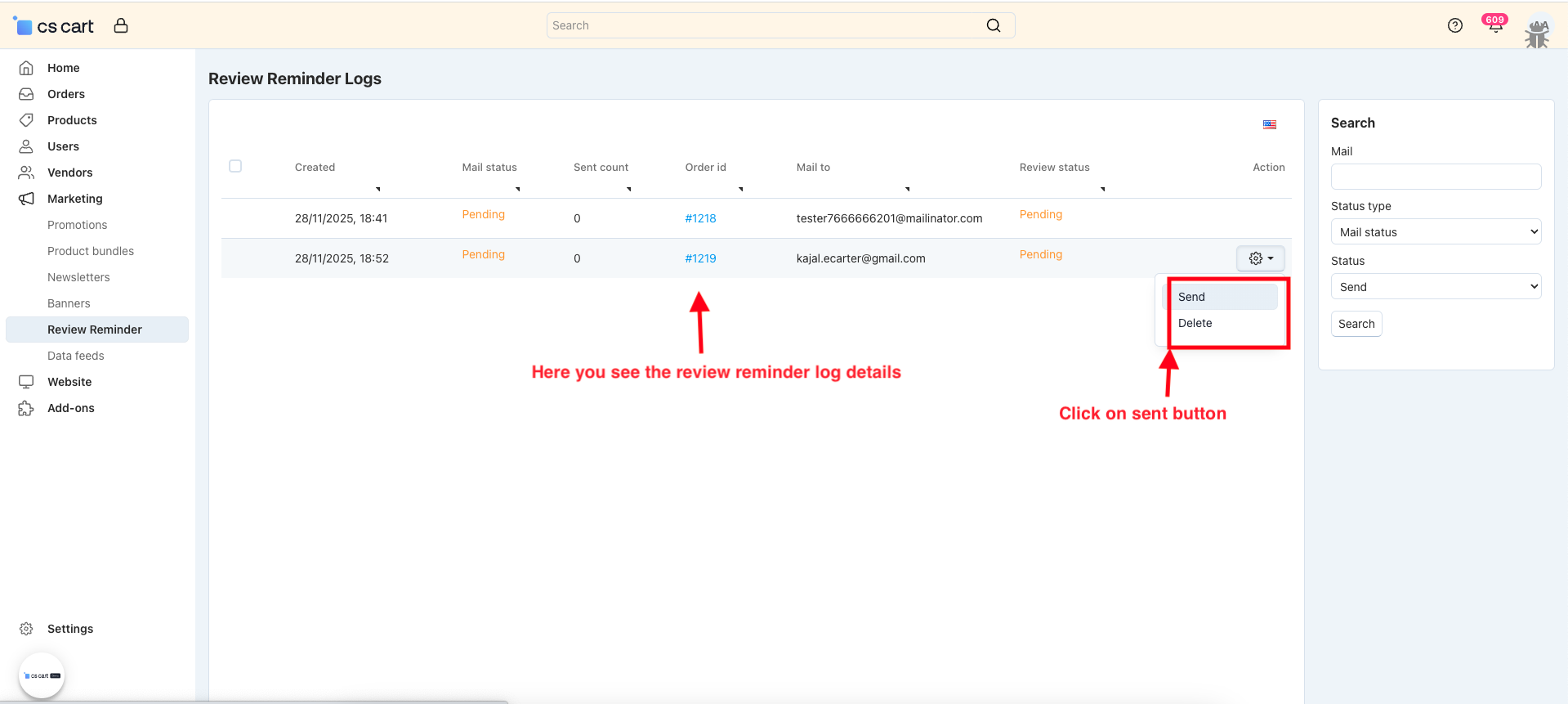Click the language flag icon above the table
Screen dimensions: 1568x704
(1269, 125)
